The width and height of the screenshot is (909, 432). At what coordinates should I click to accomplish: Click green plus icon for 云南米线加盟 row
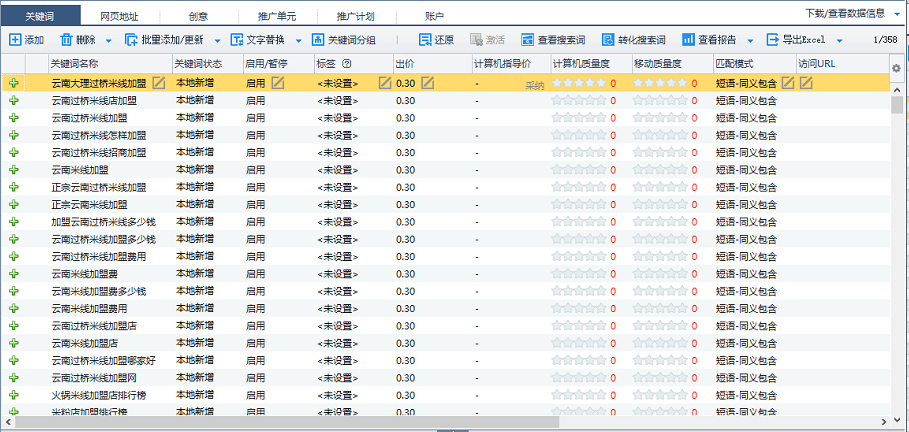(14, 170)
